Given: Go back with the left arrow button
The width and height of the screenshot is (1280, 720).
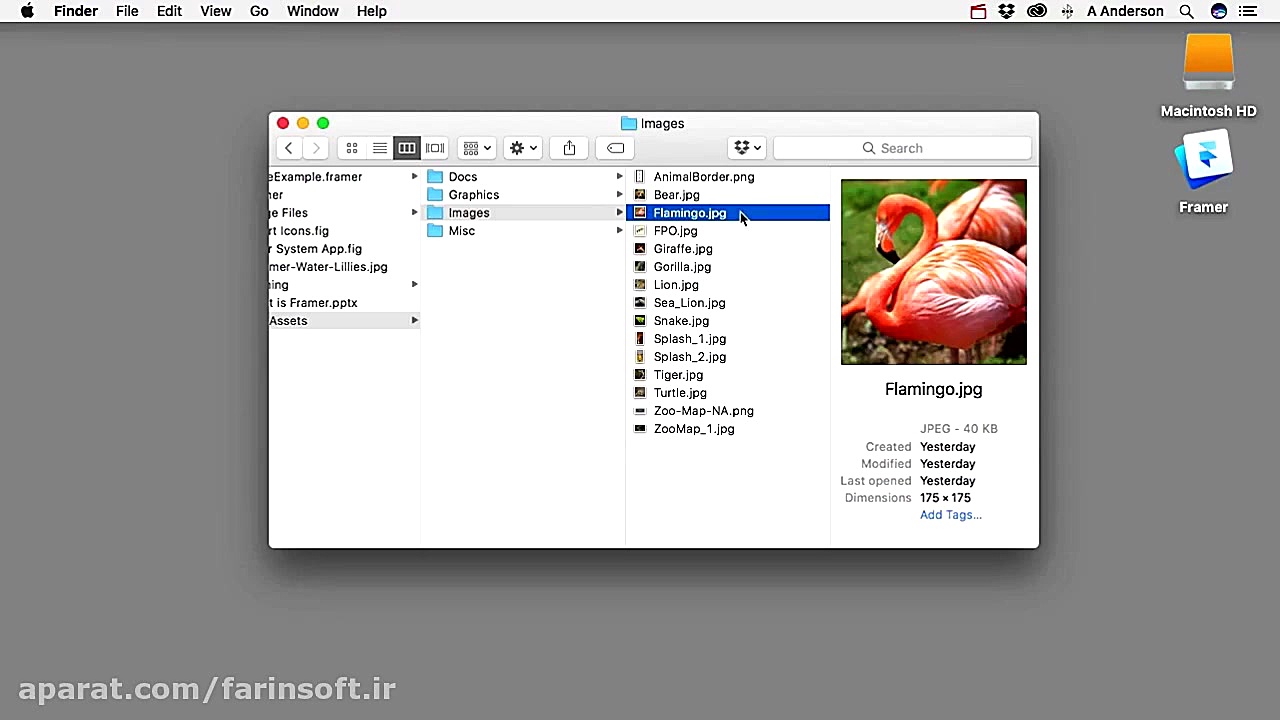Looking at the screenshot, I should 289,148.
